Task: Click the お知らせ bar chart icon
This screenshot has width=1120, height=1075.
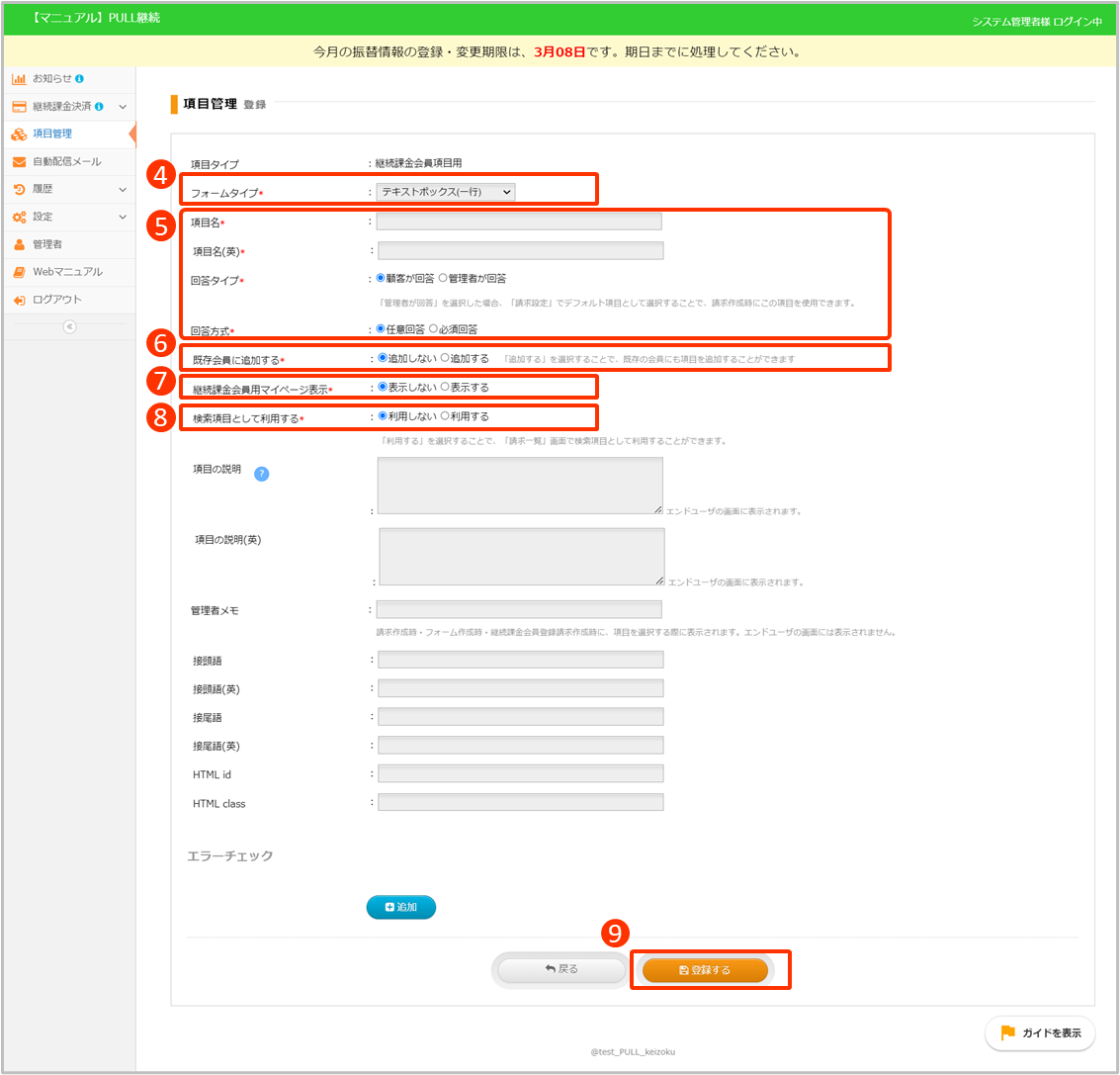Action: pos(19,78)
